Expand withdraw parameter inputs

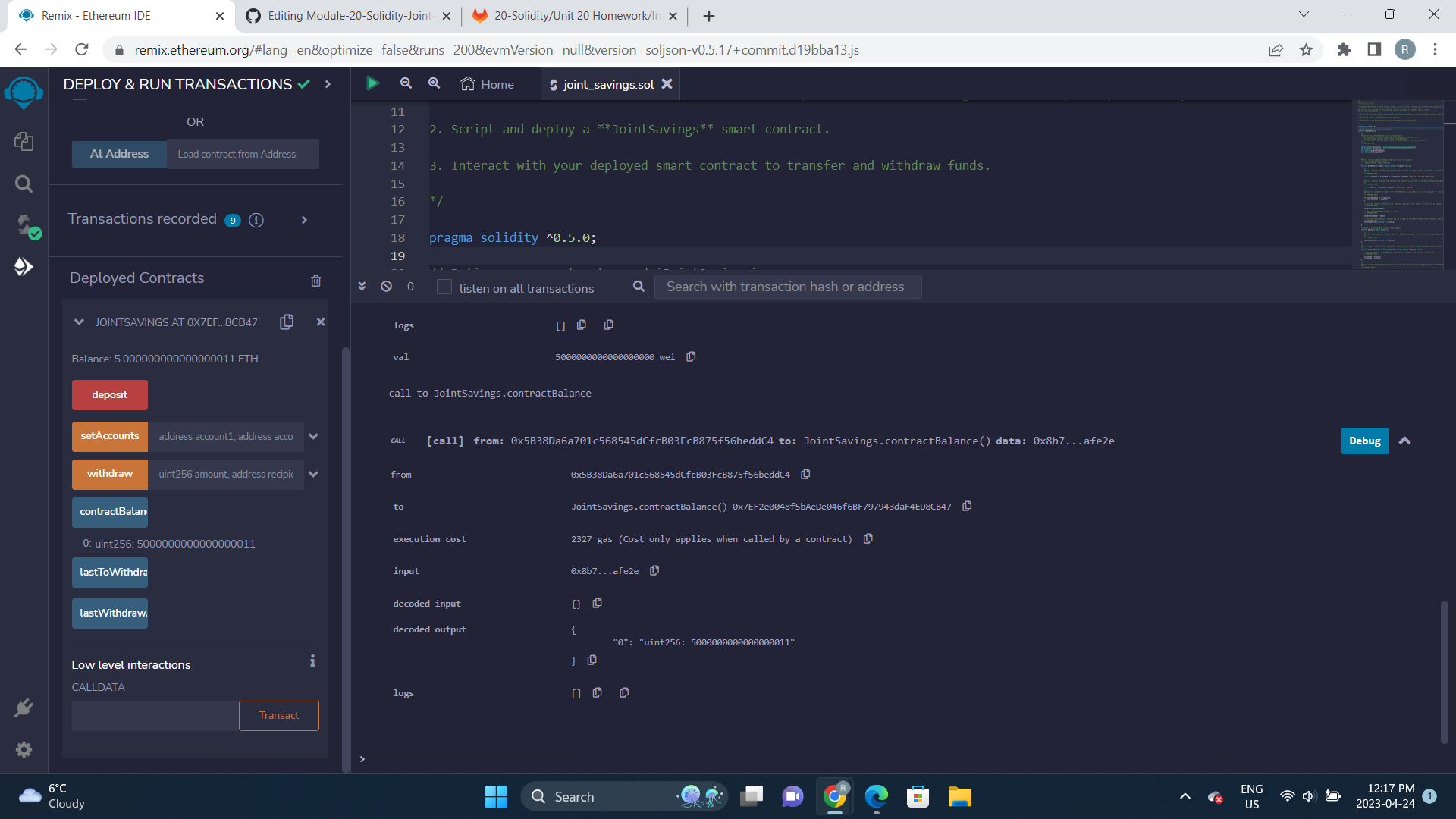313,474
